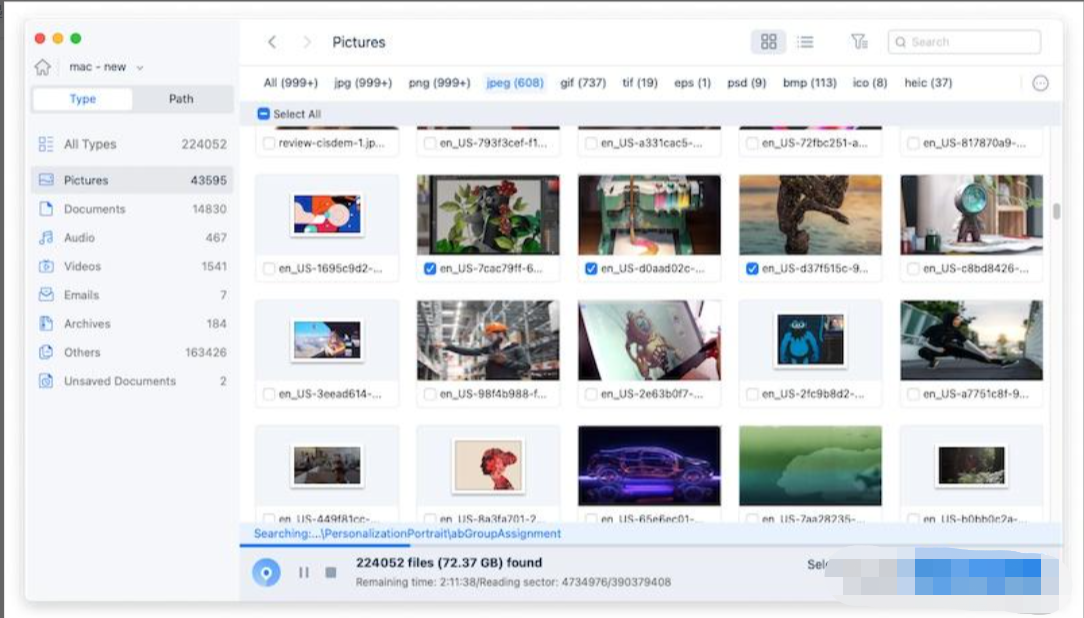1084x618 pixels.
Task: Stop the scan with stop icon
Action: pos(330,573)
